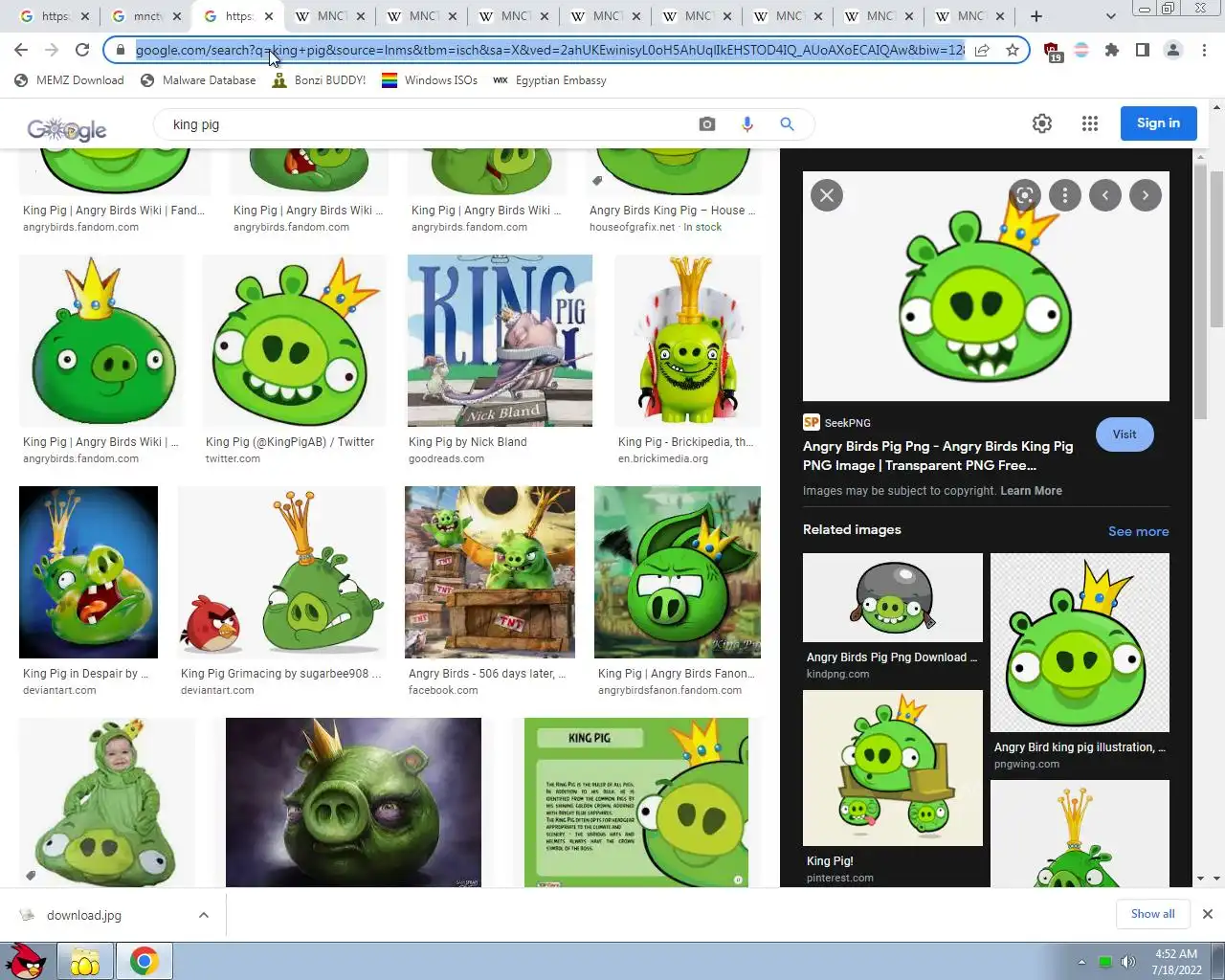Open the volume control in system tray
Viewport: 1225px width, 980px height.
click(1127, 962)
